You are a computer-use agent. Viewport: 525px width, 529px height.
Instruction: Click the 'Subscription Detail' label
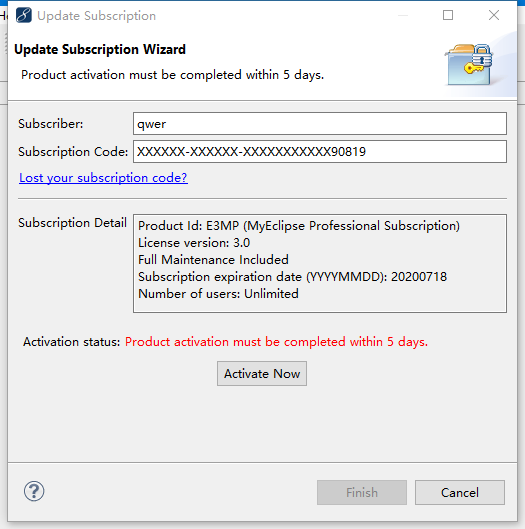(x=72, y=223)
